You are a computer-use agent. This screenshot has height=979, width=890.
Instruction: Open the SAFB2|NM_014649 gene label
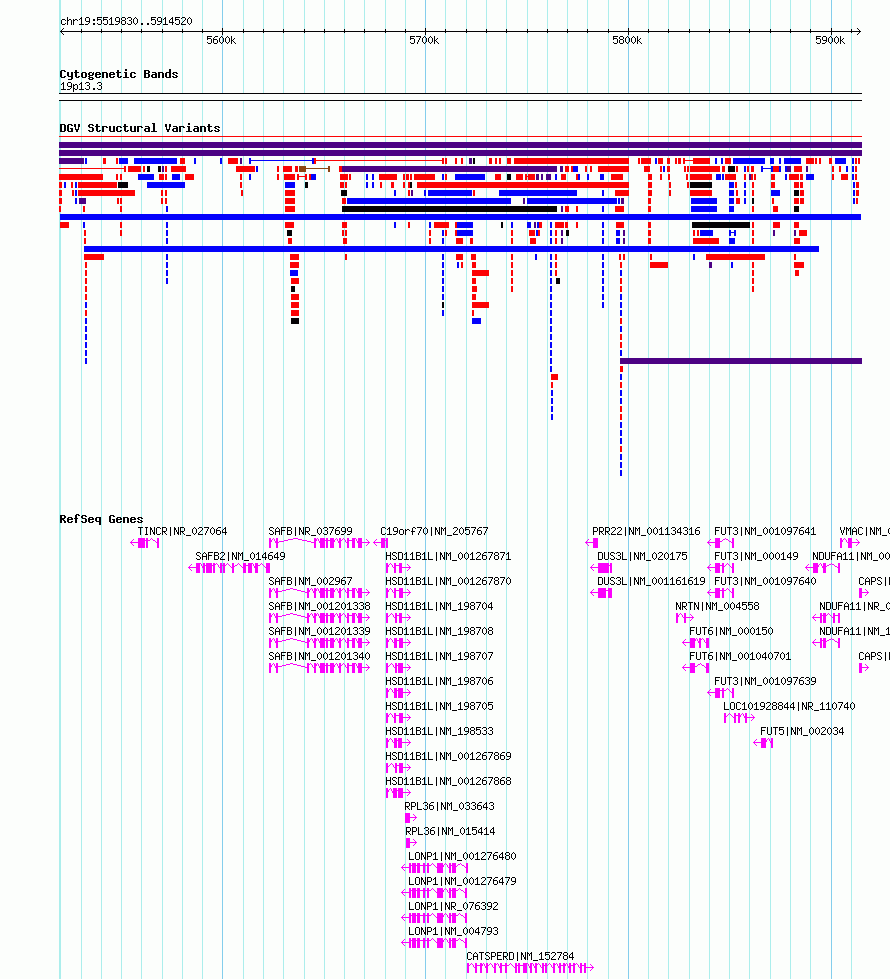click(240, 556)
